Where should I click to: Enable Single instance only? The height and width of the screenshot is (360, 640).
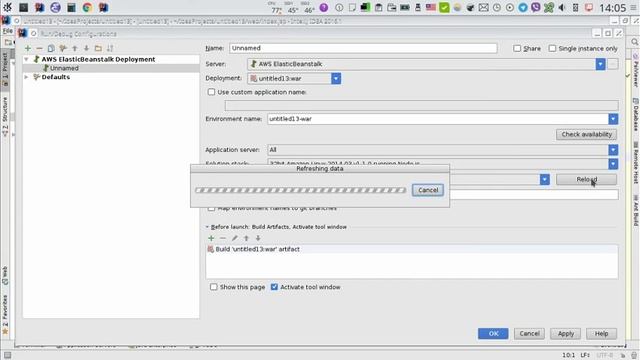coord(552,48)
